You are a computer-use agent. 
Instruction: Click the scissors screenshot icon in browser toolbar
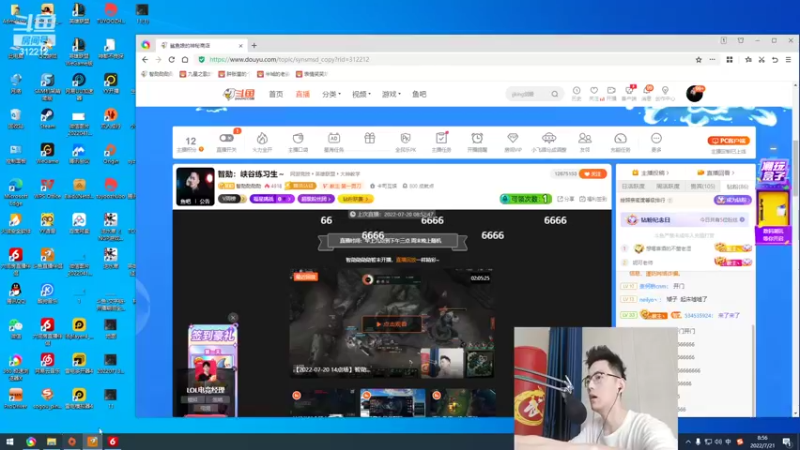(x=762, y=60)
